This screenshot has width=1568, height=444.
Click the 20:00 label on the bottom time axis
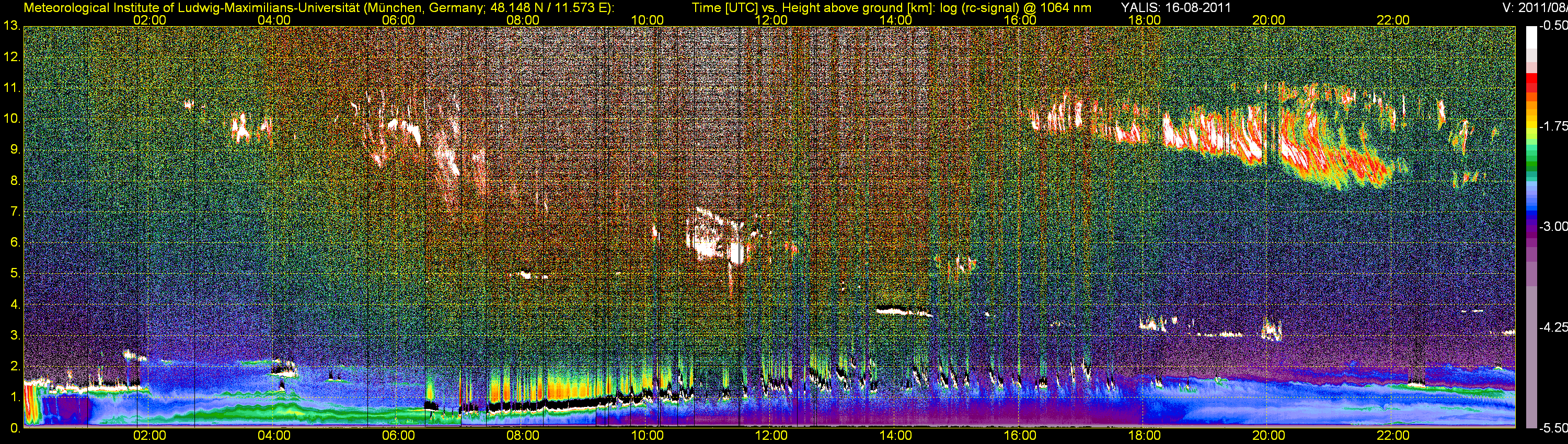[x=1269, y=436]
